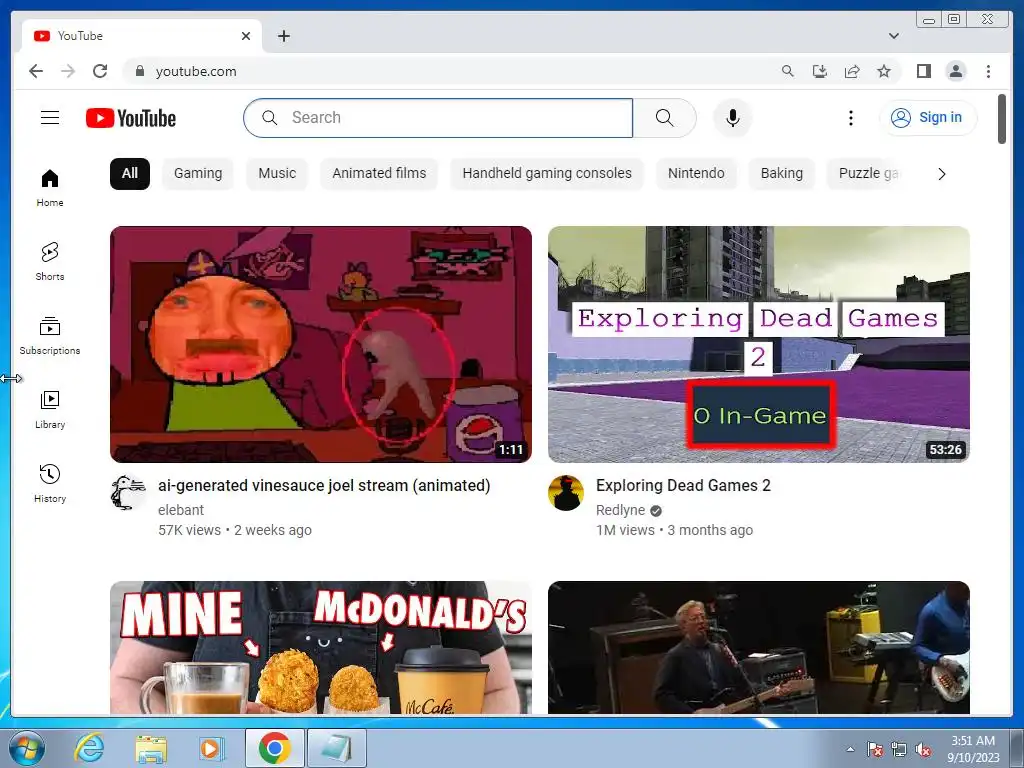Launch Internet Explorer from the taskbar
The image size is (1024, 768).
(89, 748)
